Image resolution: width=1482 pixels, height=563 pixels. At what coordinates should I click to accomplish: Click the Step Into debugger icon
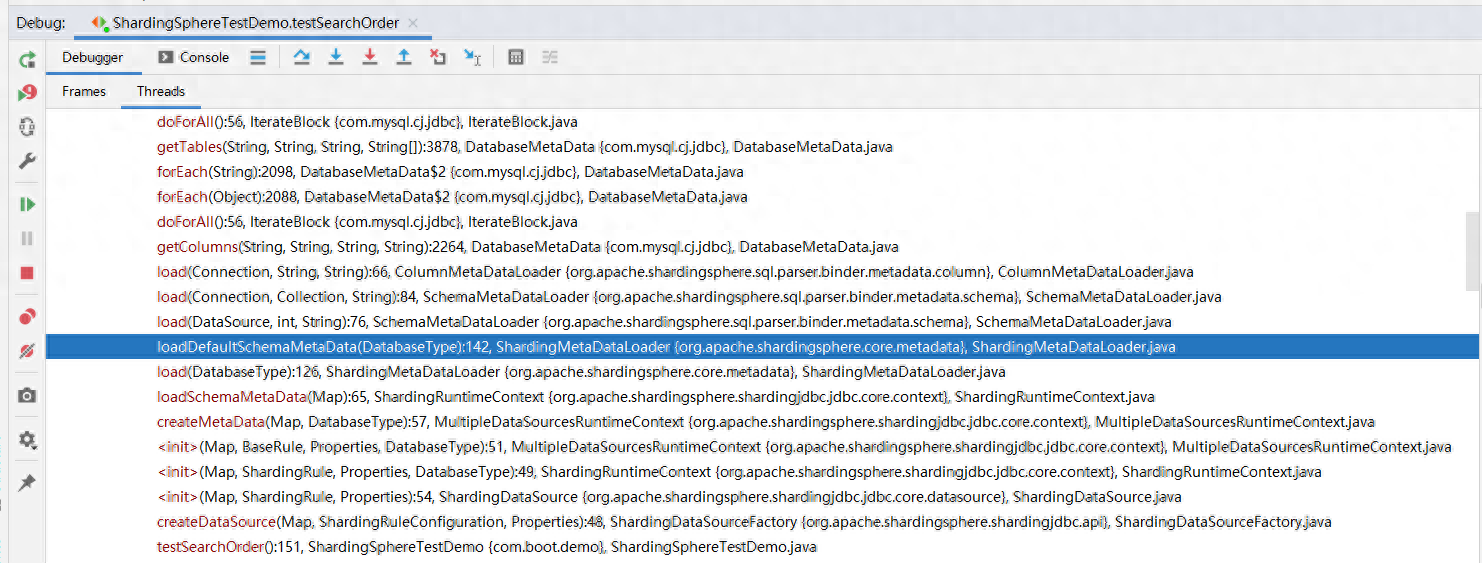pos(336,57)
